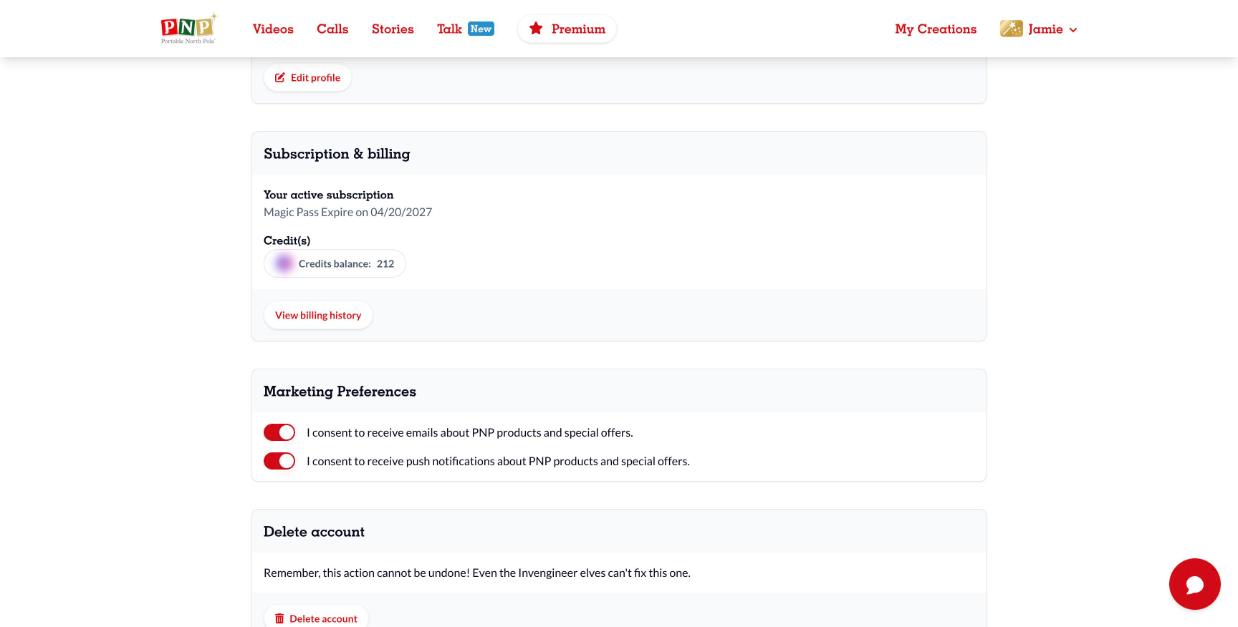Click the Edit profile button
Viewport: 1238px width, 627px height.
click(308, 78)
